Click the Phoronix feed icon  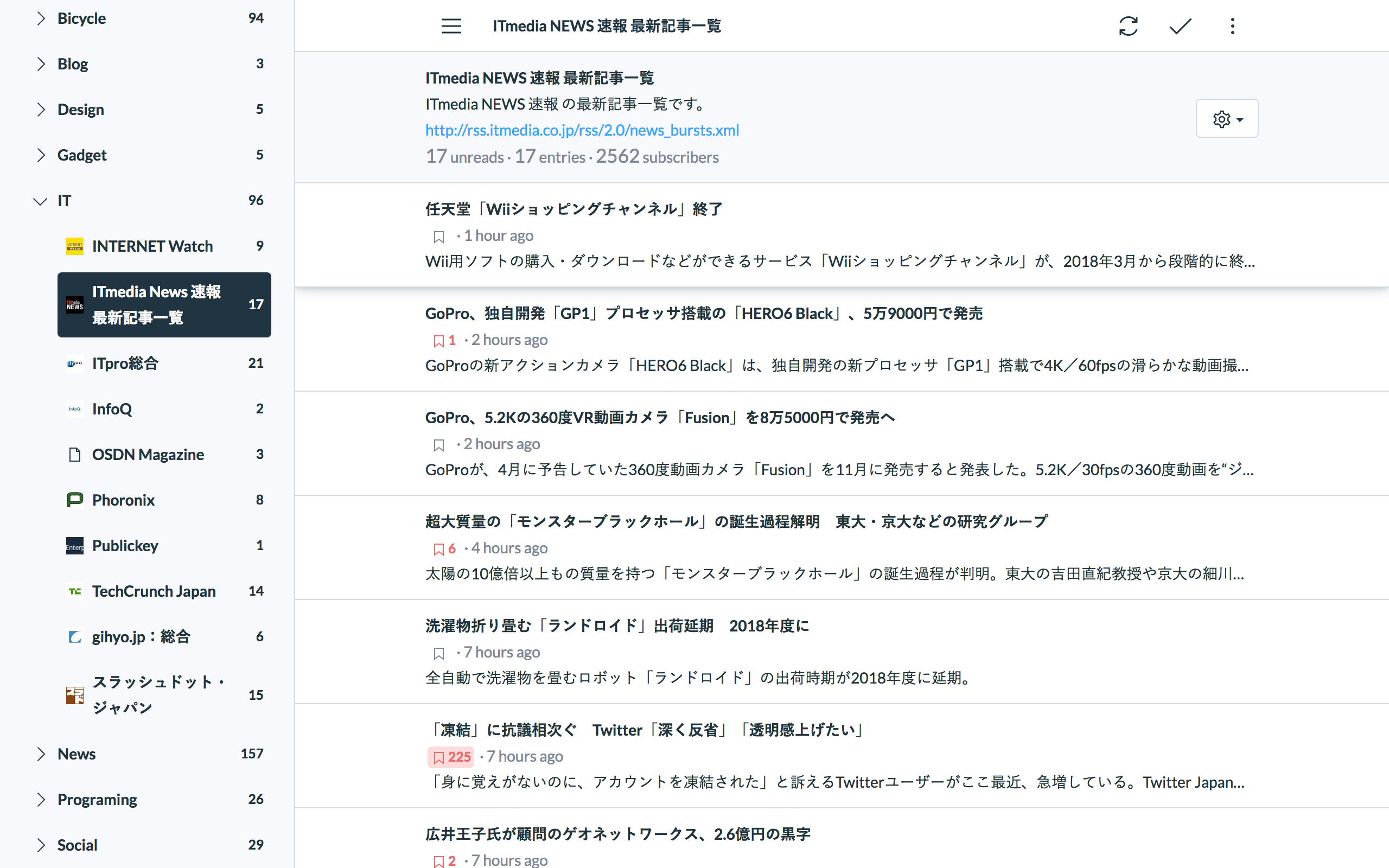[x=75, y=500]
